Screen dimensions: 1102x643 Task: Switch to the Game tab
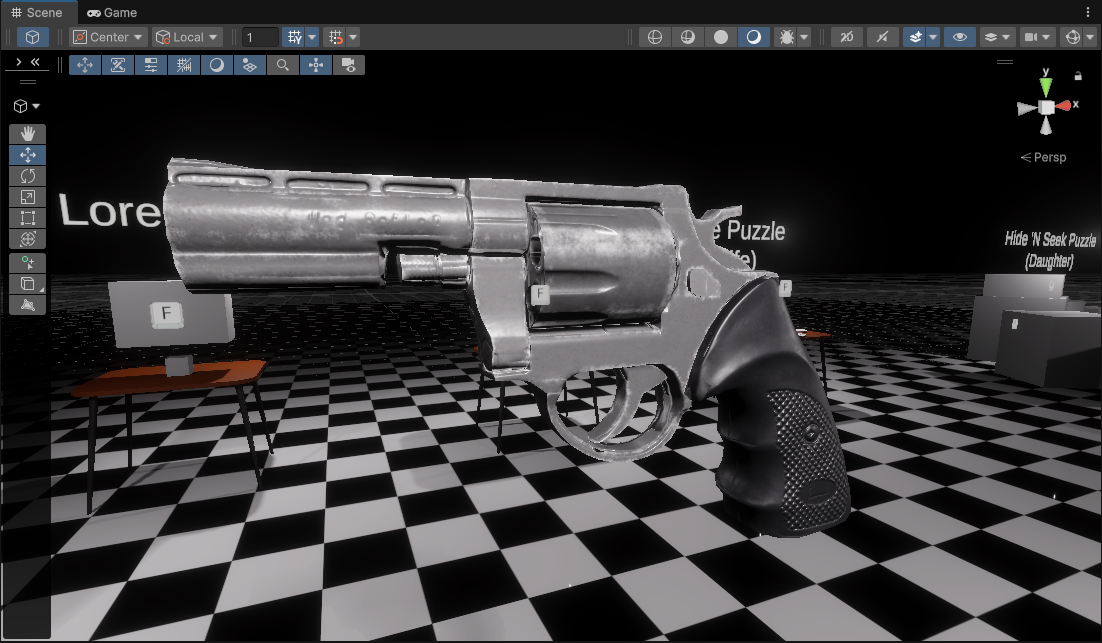[x=112, y=13]
